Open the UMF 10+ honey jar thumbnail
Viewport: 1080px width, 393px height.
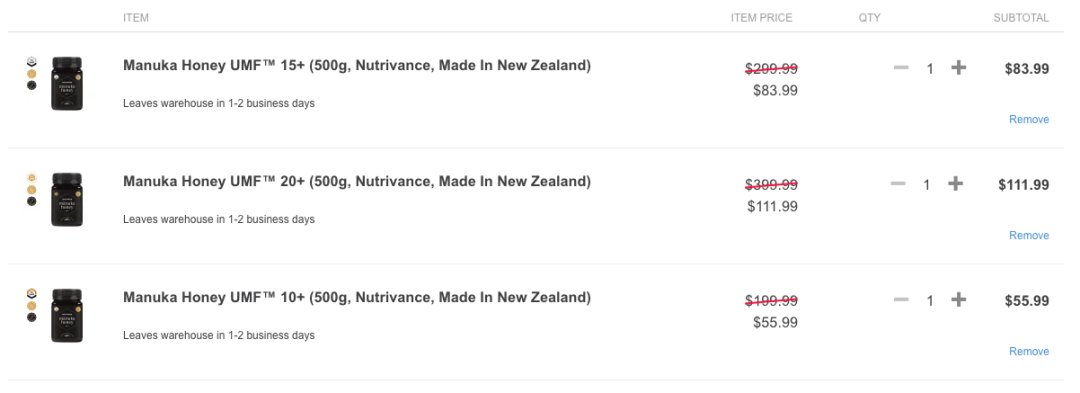[x=67, y=315]
